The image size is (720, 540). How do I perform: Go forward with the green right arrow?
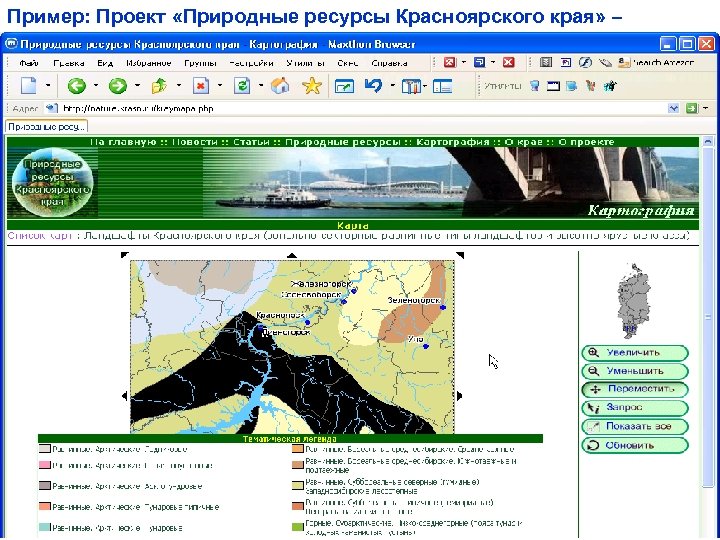click(118, 85)
